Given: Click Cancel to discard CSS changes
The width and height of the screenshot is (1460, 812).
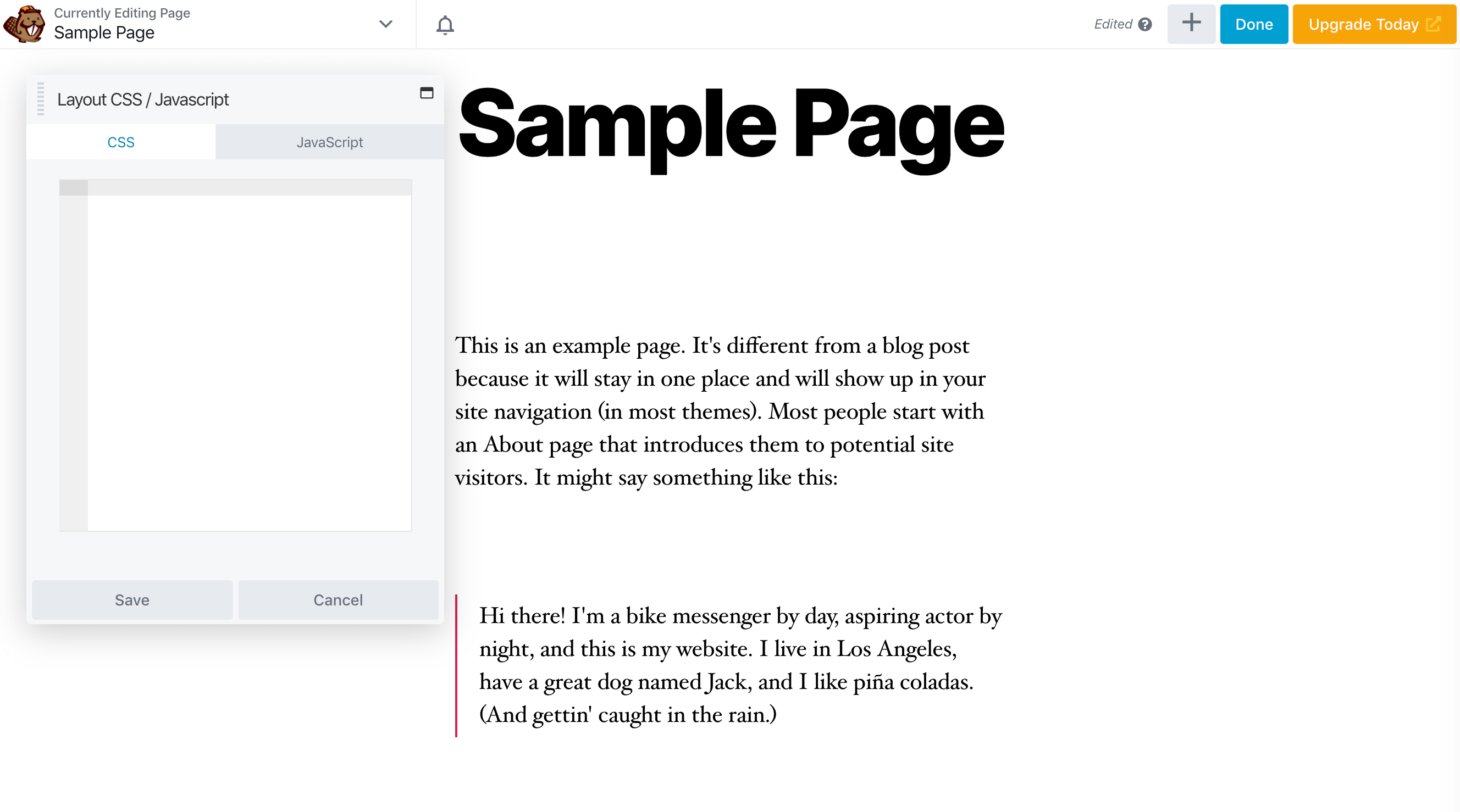Looking at the screenshot, I should (338, 599).
